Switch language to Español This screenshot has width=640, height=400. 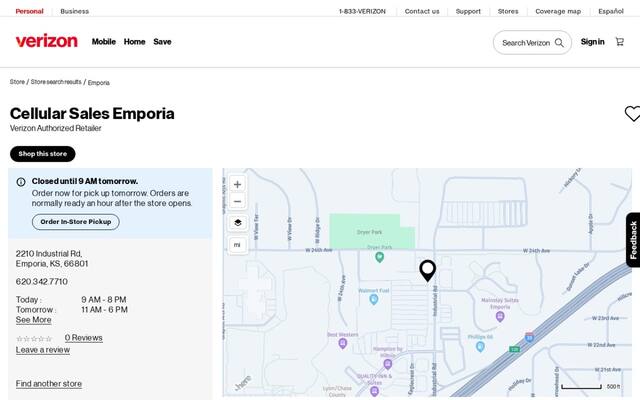[611, 11]
